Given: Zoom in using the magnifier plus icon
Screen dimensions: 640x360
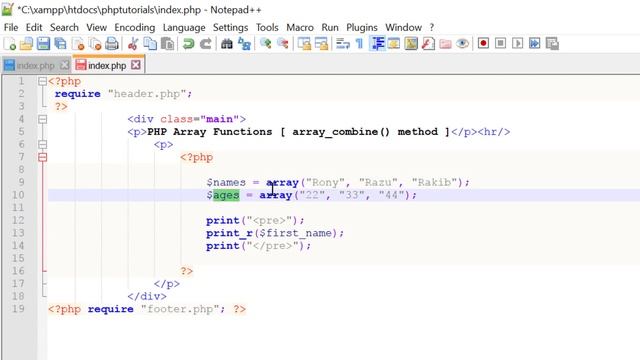Looking at the screenshot, I should [x=265, y=44].
